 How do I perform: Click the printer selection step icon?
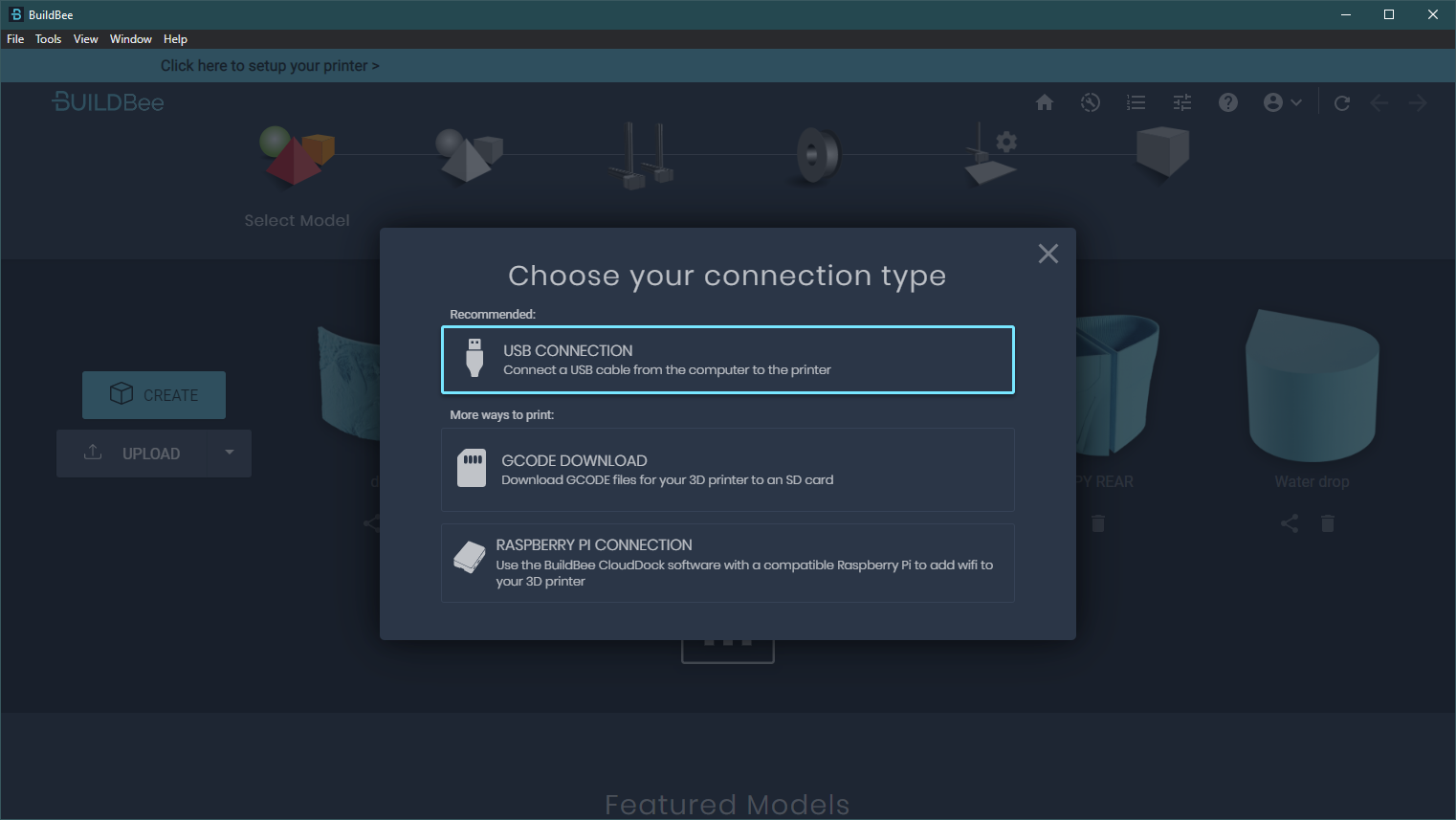click(642, 155)
